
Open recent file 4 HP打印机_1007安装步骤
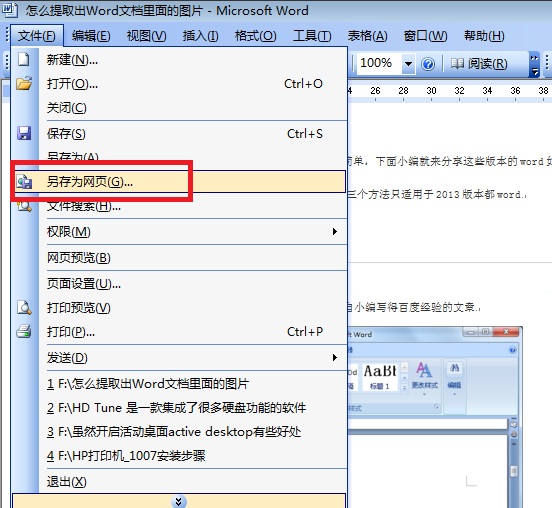pos(179,456)
